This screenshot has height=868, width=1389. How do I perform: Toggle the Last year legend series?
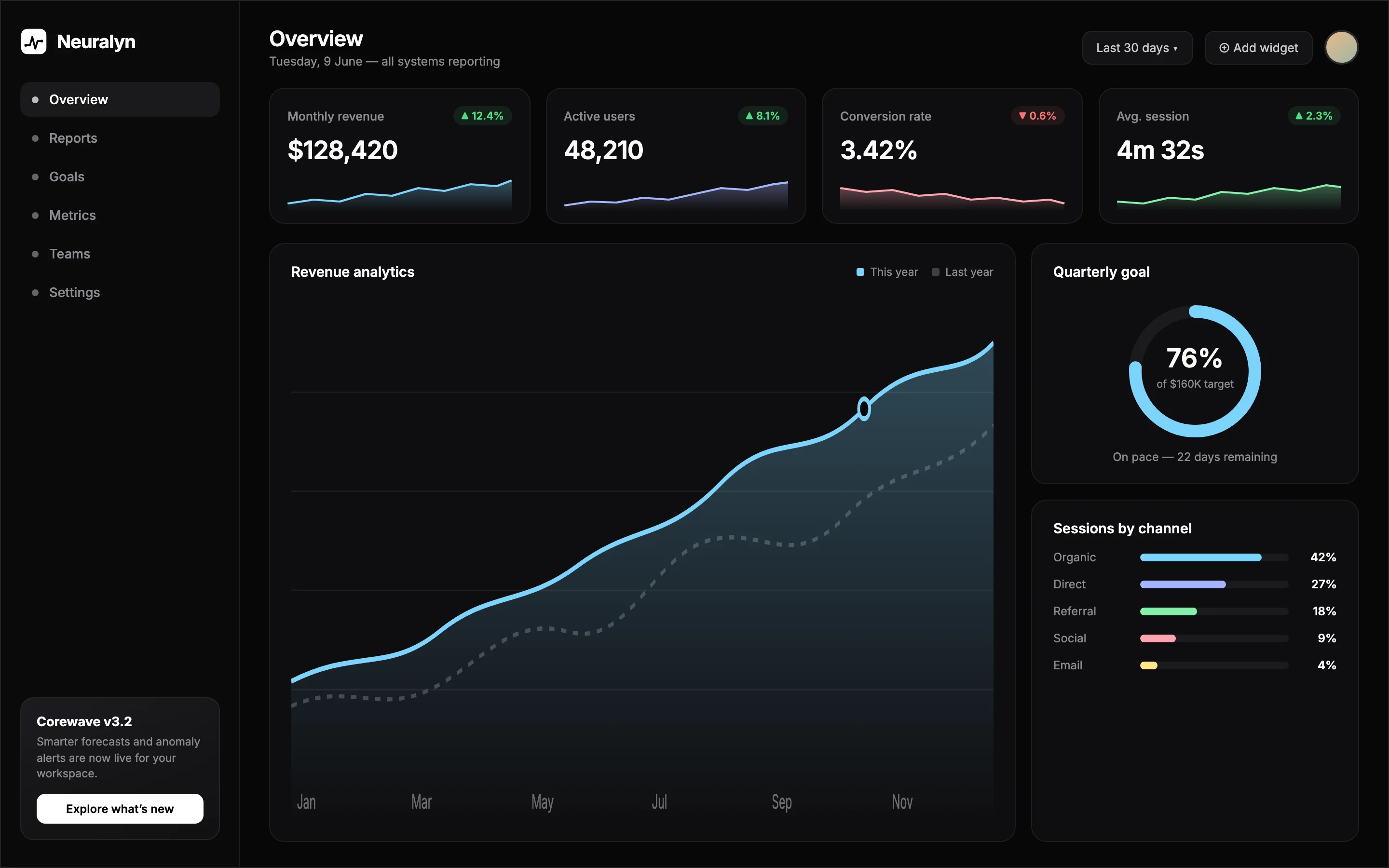(x=962, y=272)
